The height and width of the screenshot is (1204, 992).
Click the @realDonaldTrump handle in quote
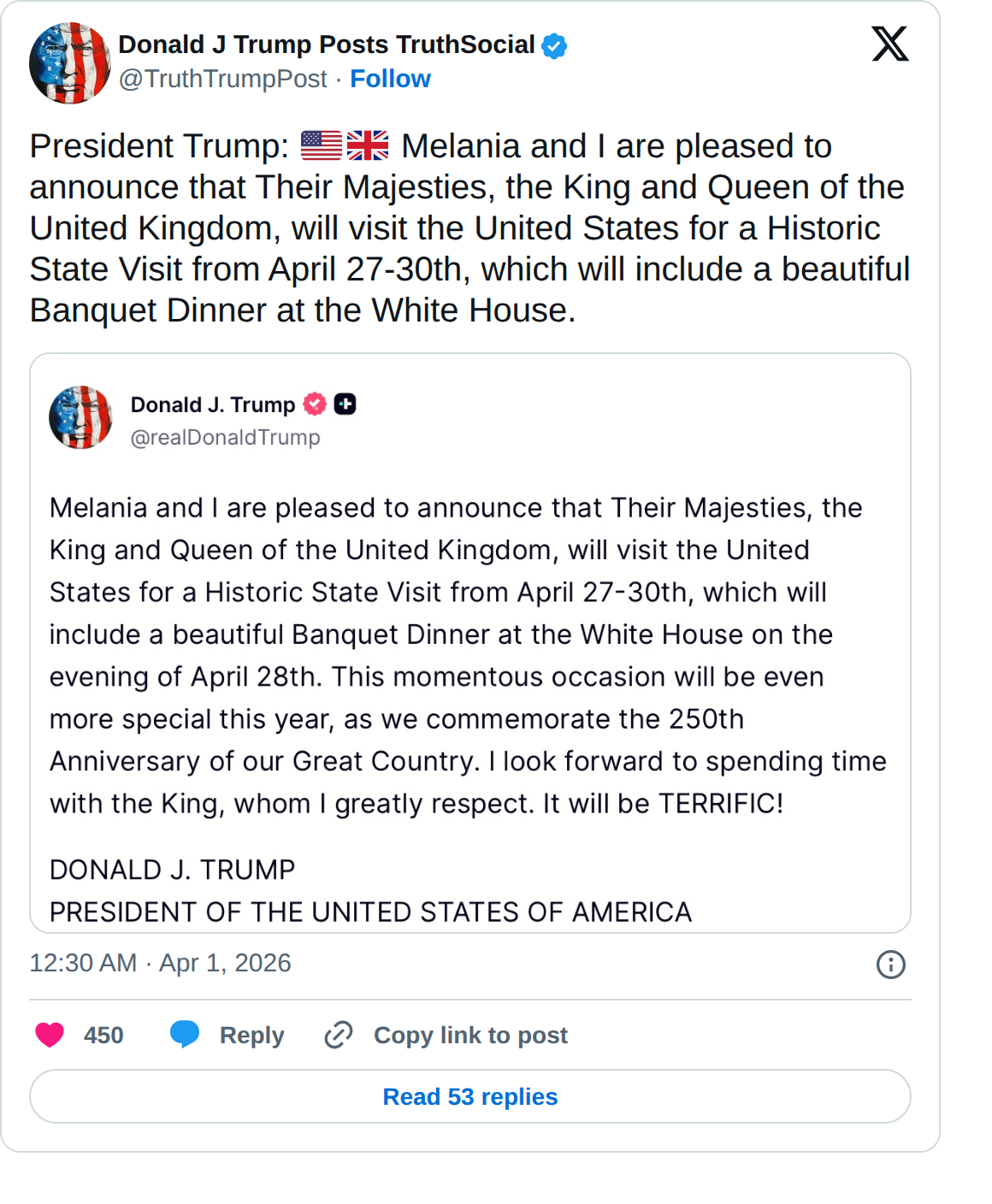click(x=225, y=437)
